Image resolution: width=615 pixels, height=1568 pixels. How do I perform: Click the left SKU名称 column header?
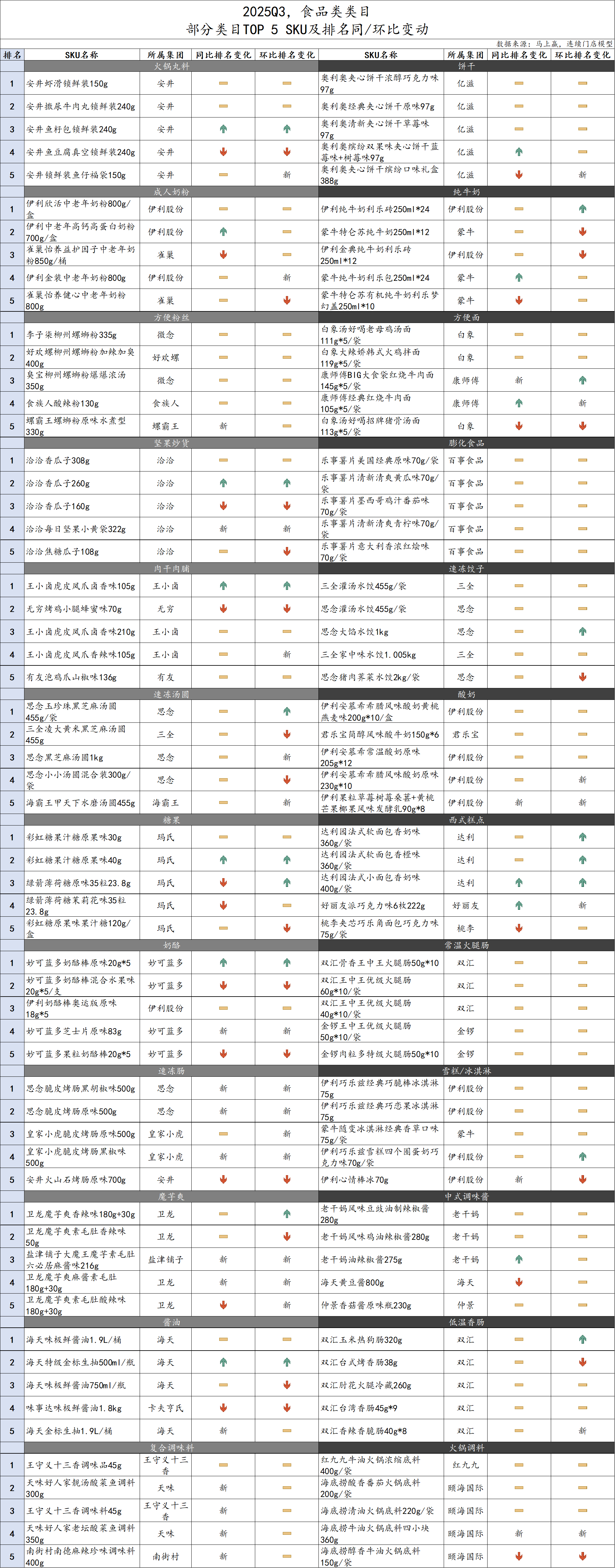coord(81,55)
